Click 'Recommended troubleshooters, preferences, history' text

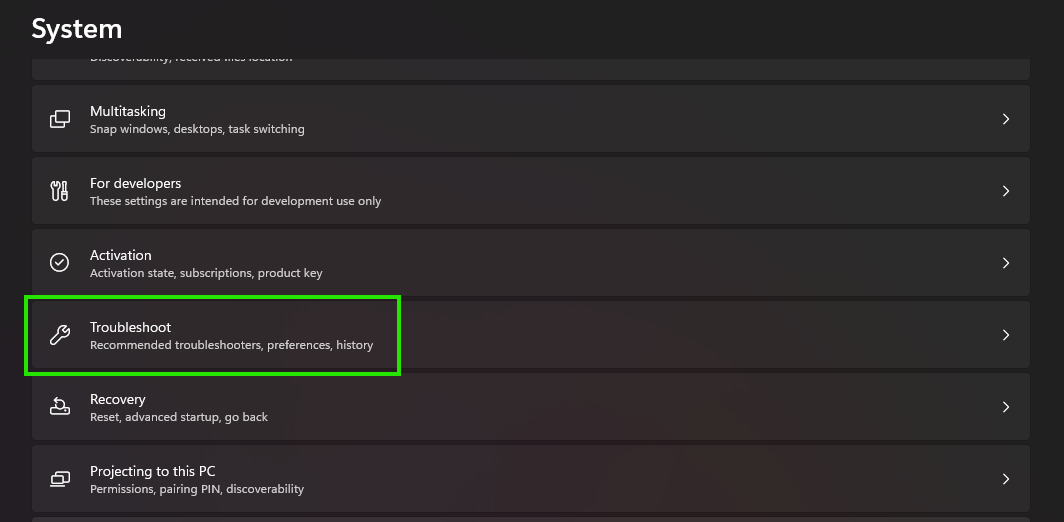231,345
